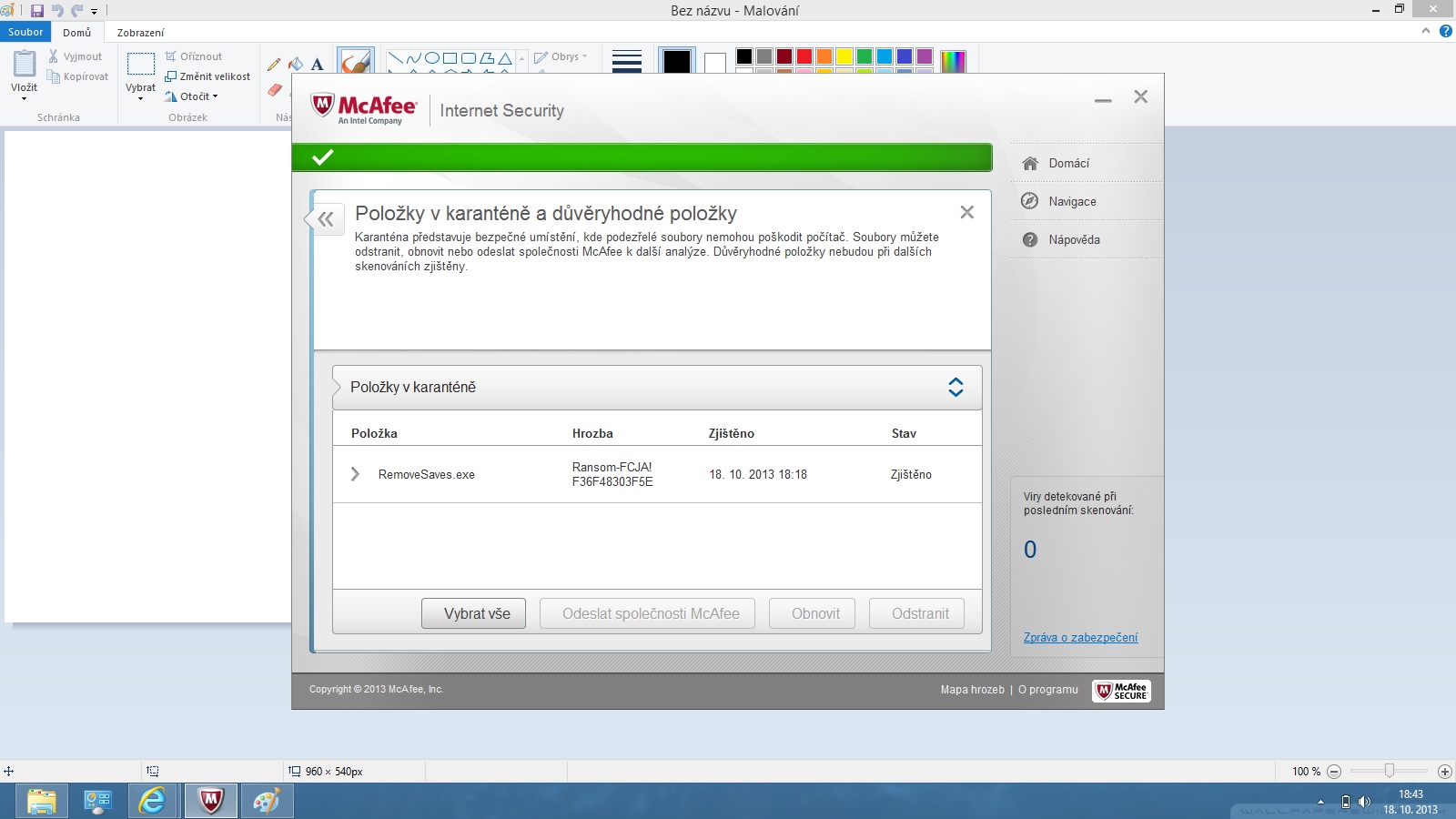Click Vyjmout (cut) in the Paint ribbon

point(75,56)
